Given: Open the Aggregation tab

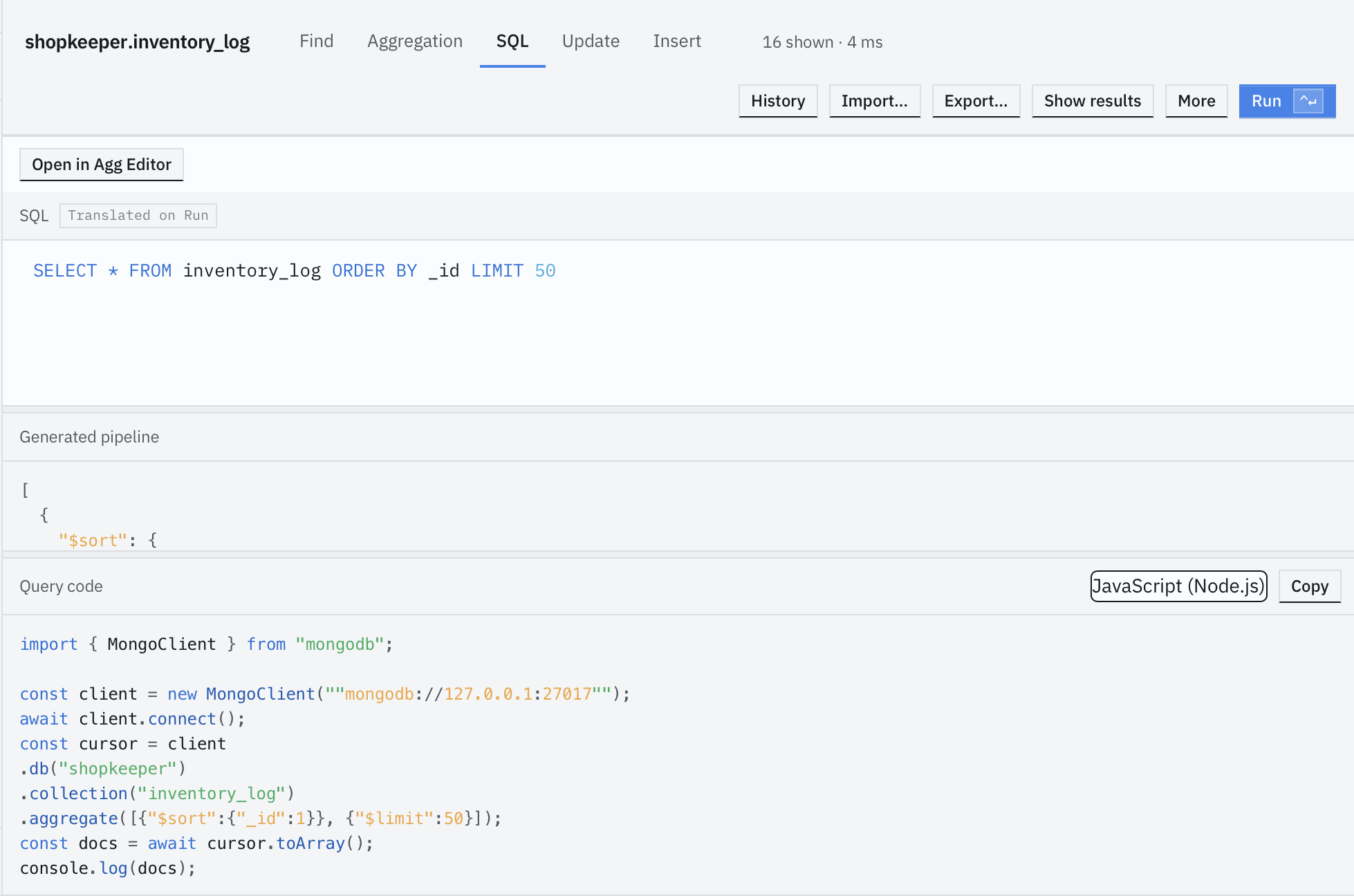Looking at the screenshot, I should (x=415, y=41).
